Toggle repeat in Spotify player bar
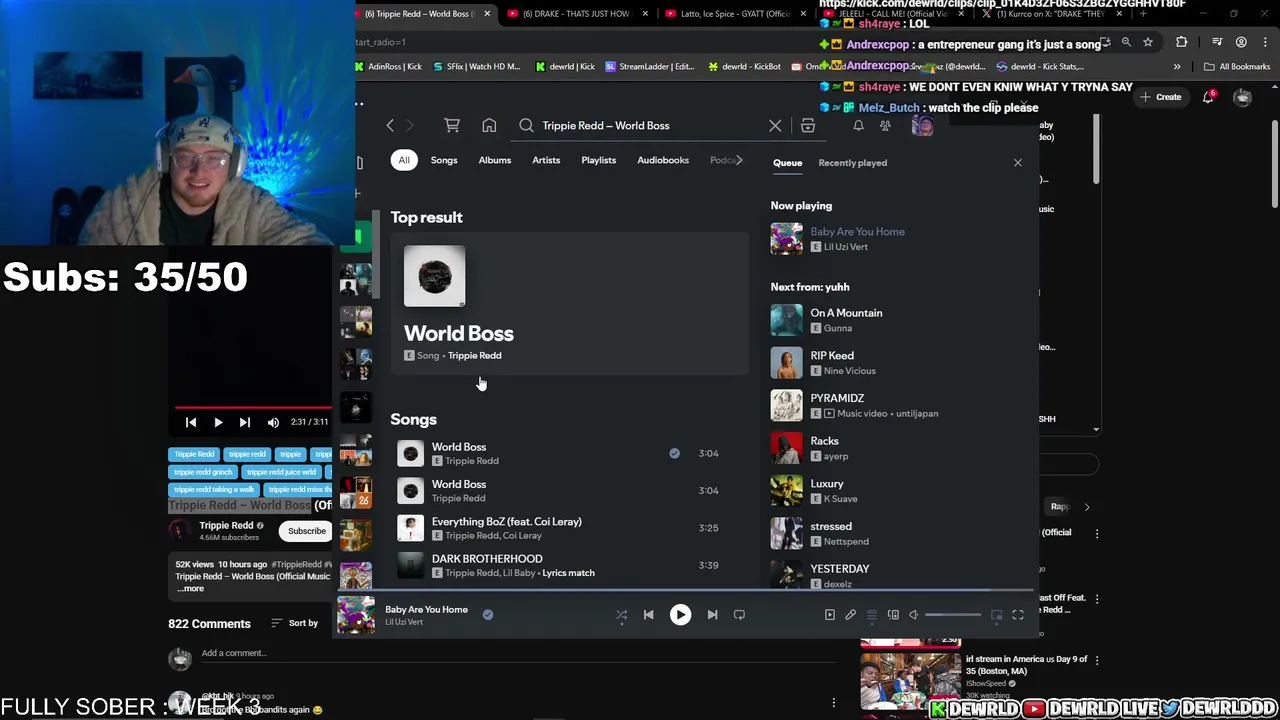Image resolution: width=1280 pixels, height=720 pixels. click(739, 615)
